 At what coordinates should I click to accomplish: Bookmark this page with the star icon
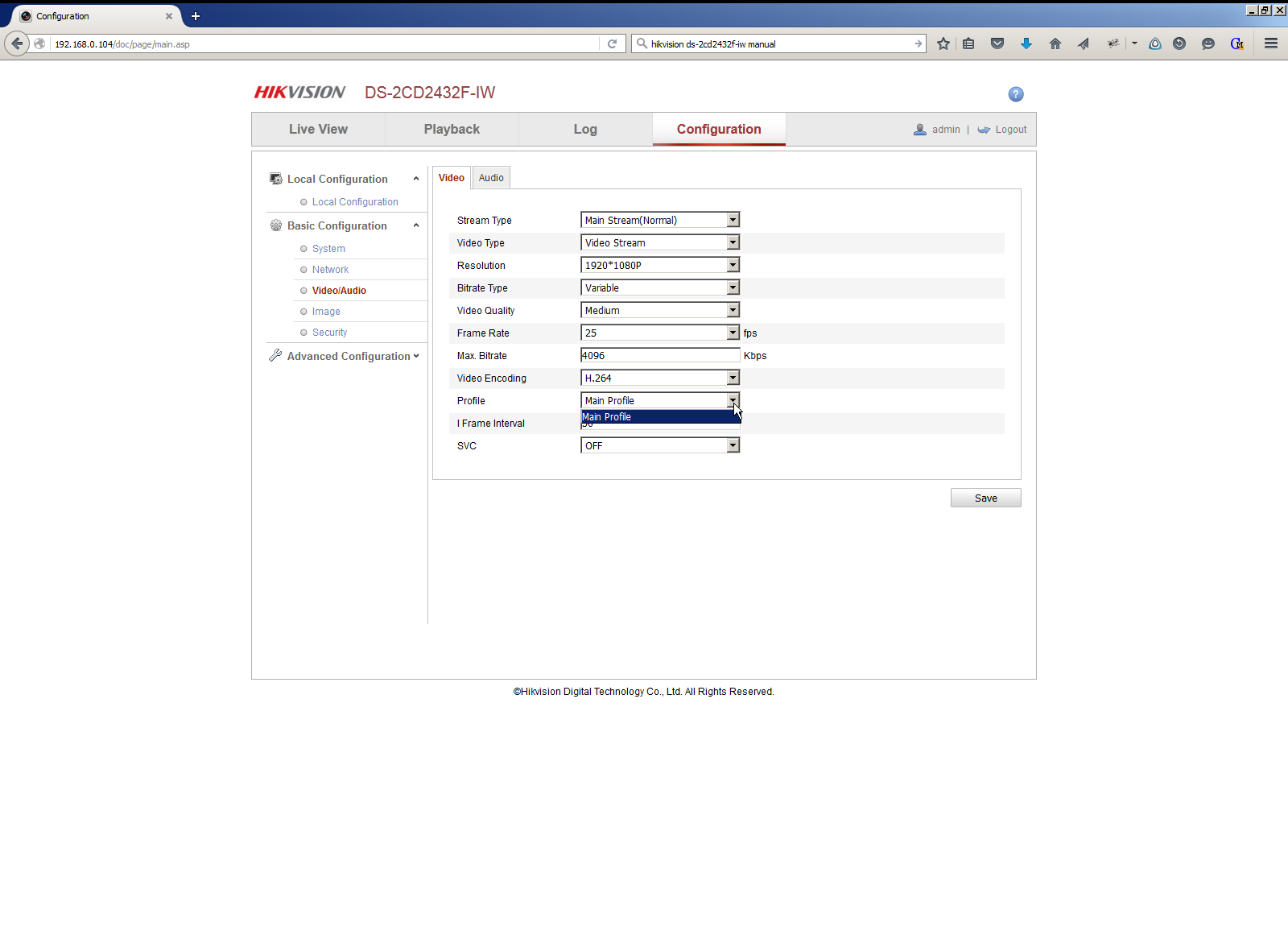(x=943, y=44)
